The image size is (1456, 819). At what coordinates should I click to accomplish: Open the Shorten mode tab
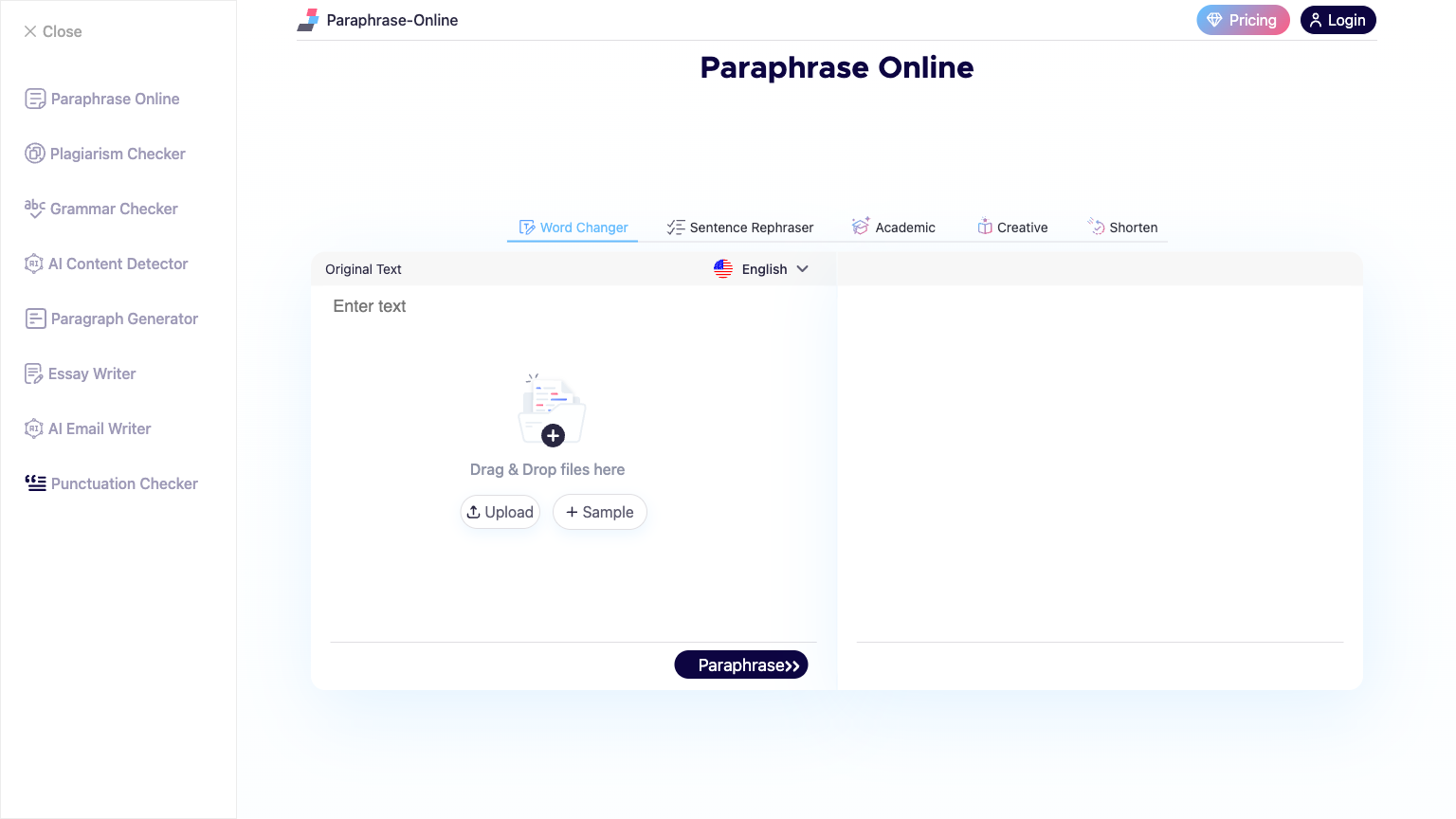pos(1122,227)
